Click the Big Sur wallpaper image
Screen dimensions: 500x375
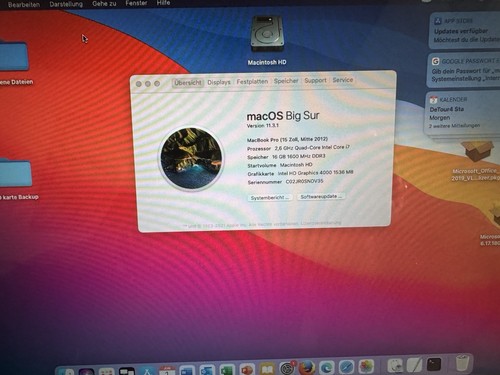click(x=191, y=159)
